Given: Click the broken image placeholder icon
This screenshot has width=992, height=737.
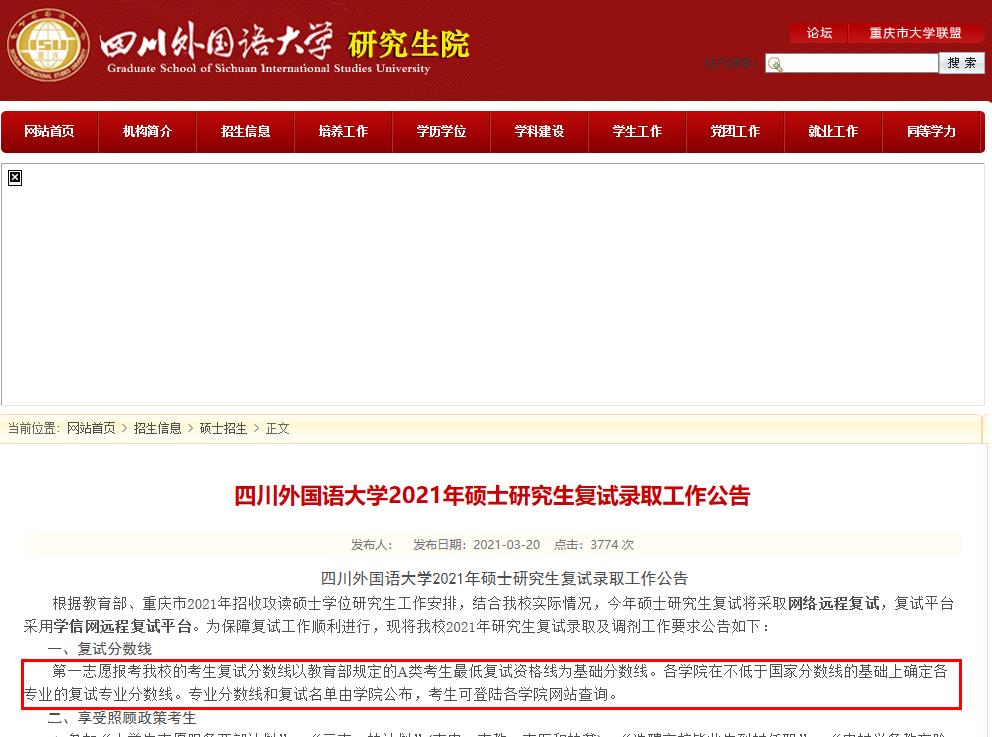Looking at the screenshot, I should click(15, 178).
